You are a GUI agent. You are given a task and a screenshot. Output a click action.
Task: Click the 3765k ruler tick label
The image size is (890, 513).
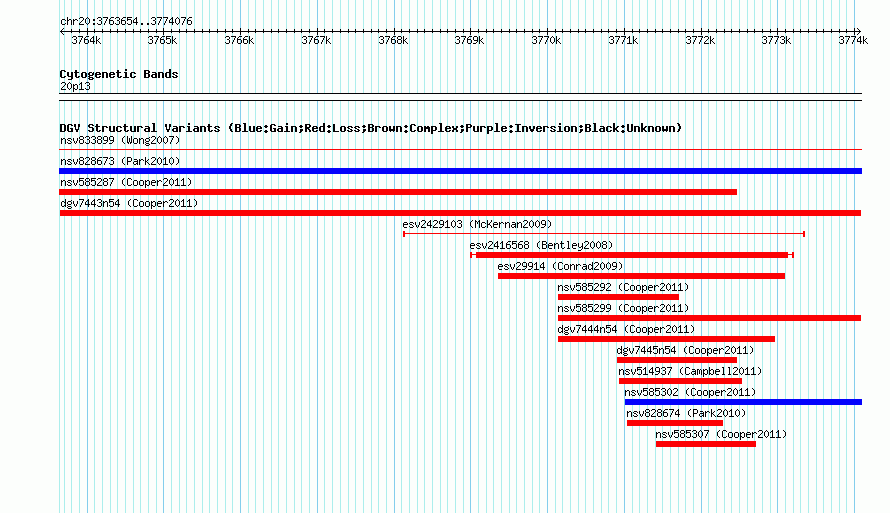pyautogui.click(x=162, y=40)
